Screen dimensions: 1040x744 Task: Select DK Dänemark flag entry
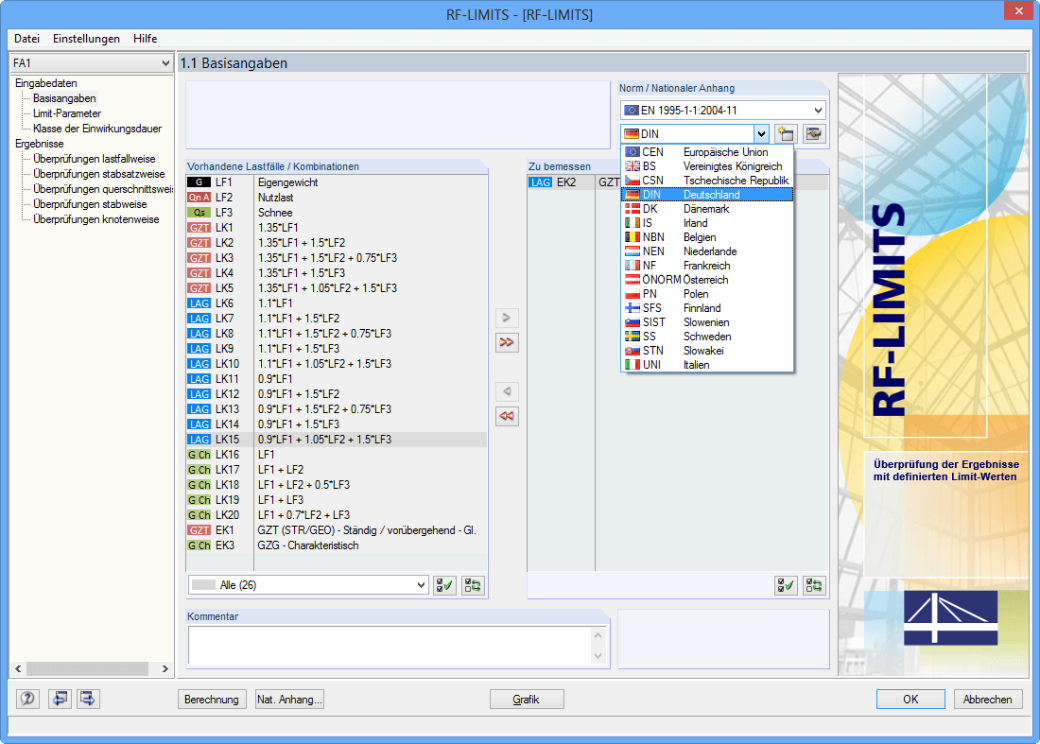point(707,208)
